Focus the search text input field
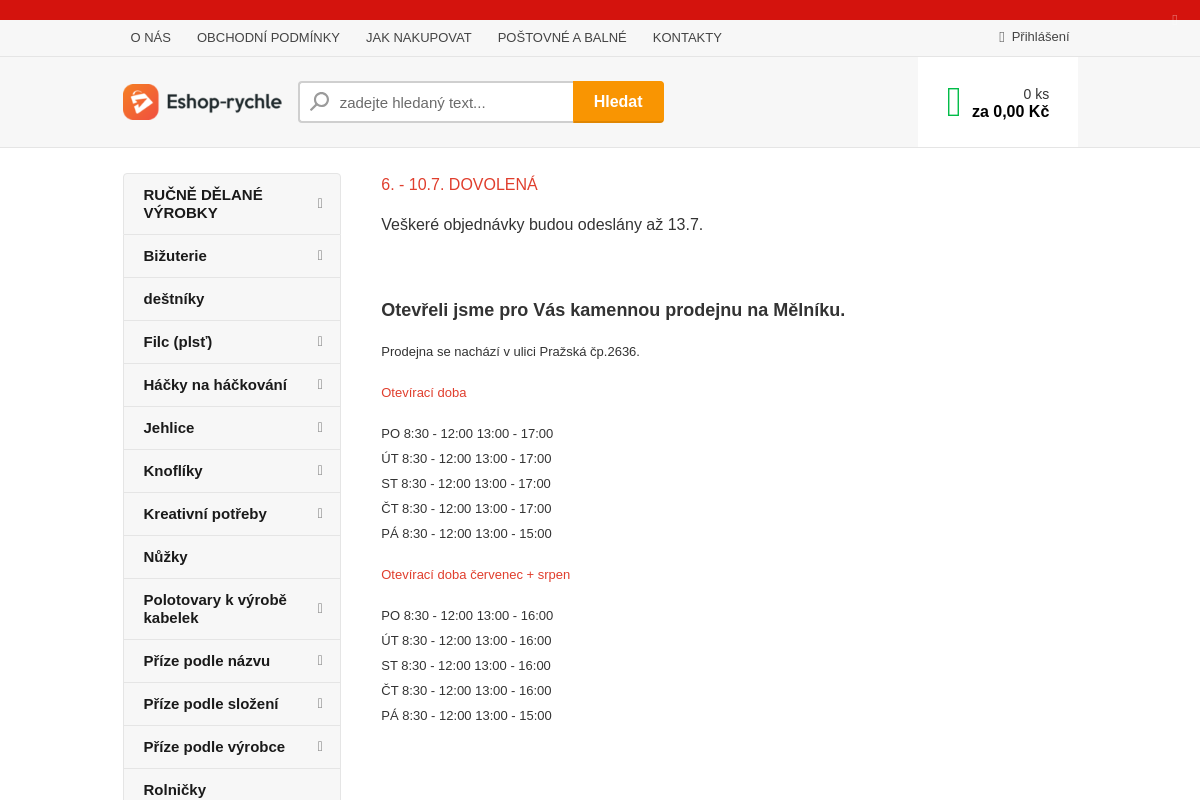1200x800 pixels. click(436, 102)
